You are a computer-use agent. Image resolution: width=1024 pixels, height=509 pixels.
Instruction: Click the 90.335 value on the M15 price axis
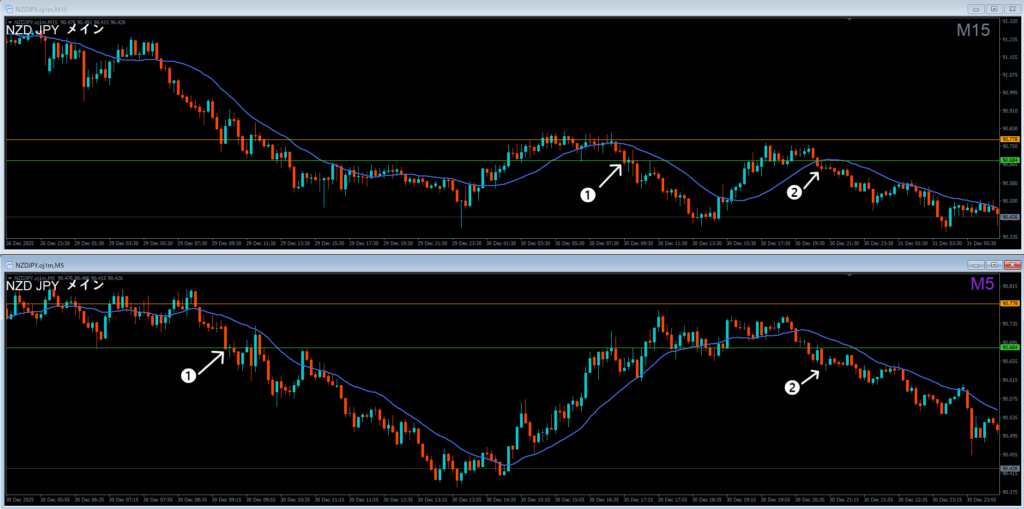point(1010,237)
